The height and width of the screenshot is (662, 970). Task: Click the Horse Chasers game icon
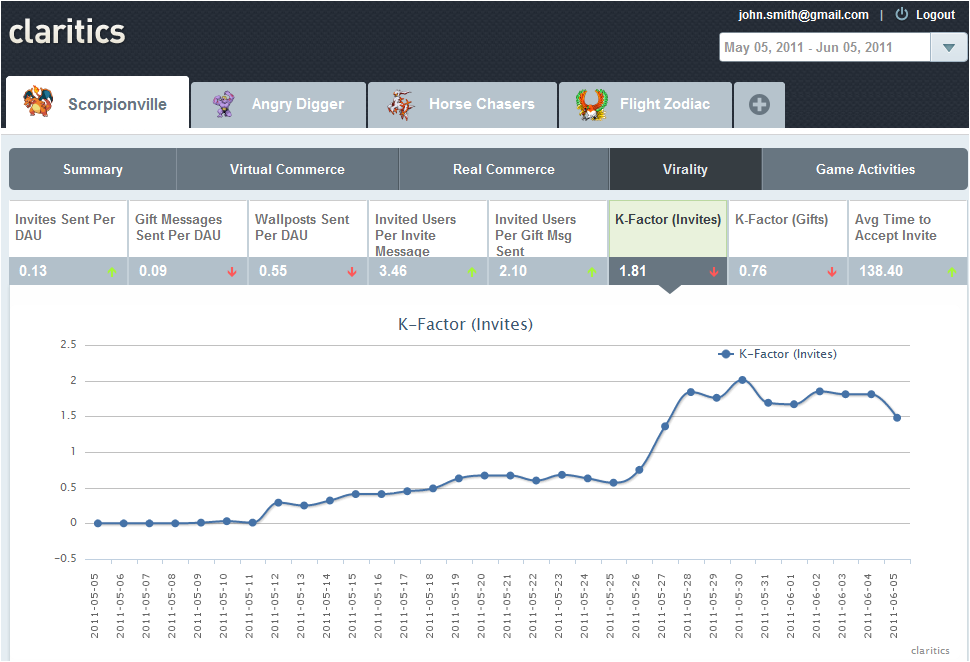click(x=401, y=104)
